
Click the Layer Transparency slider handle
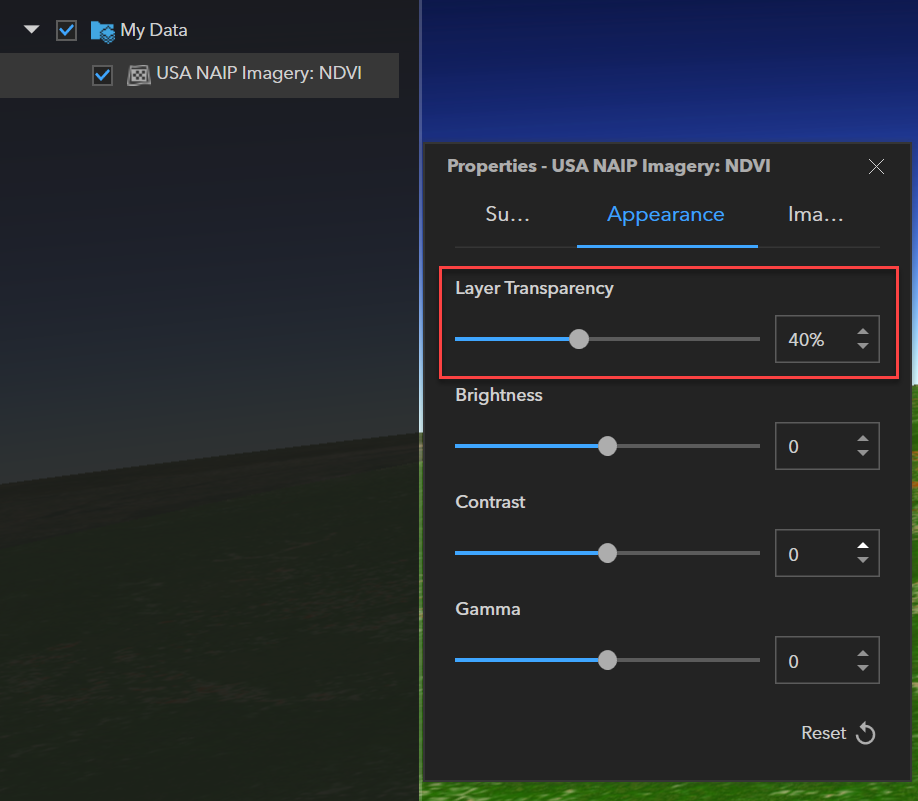578,339
